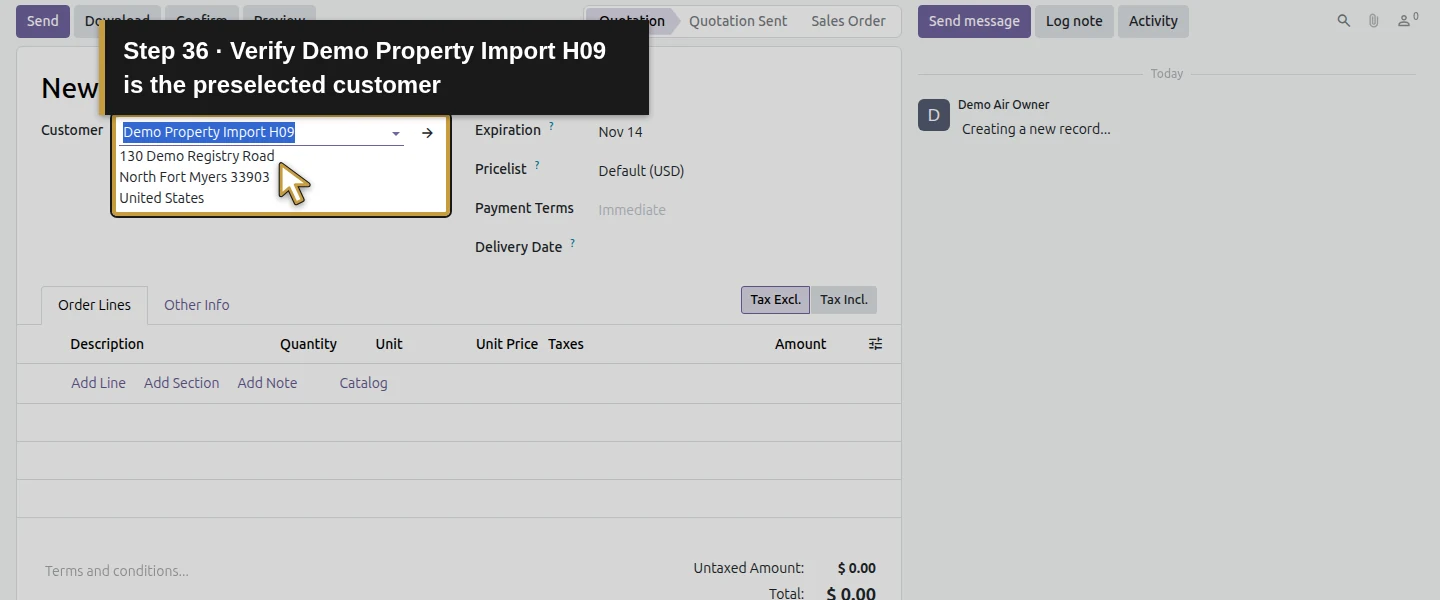This screenshot has width=1440, height=600.
Task: Click the Amount column header
Action: (800, 344)
